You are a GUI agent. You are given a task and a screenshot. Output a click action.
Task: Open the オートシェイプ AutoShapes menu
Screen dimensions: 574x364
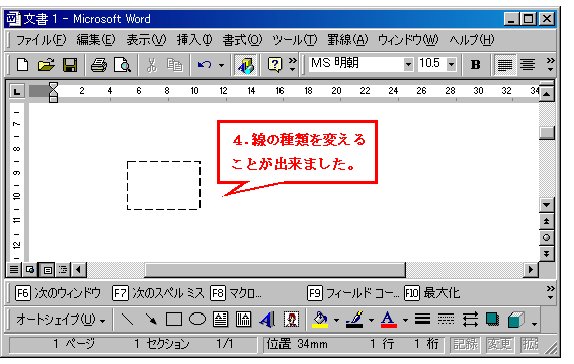(61, 320)
